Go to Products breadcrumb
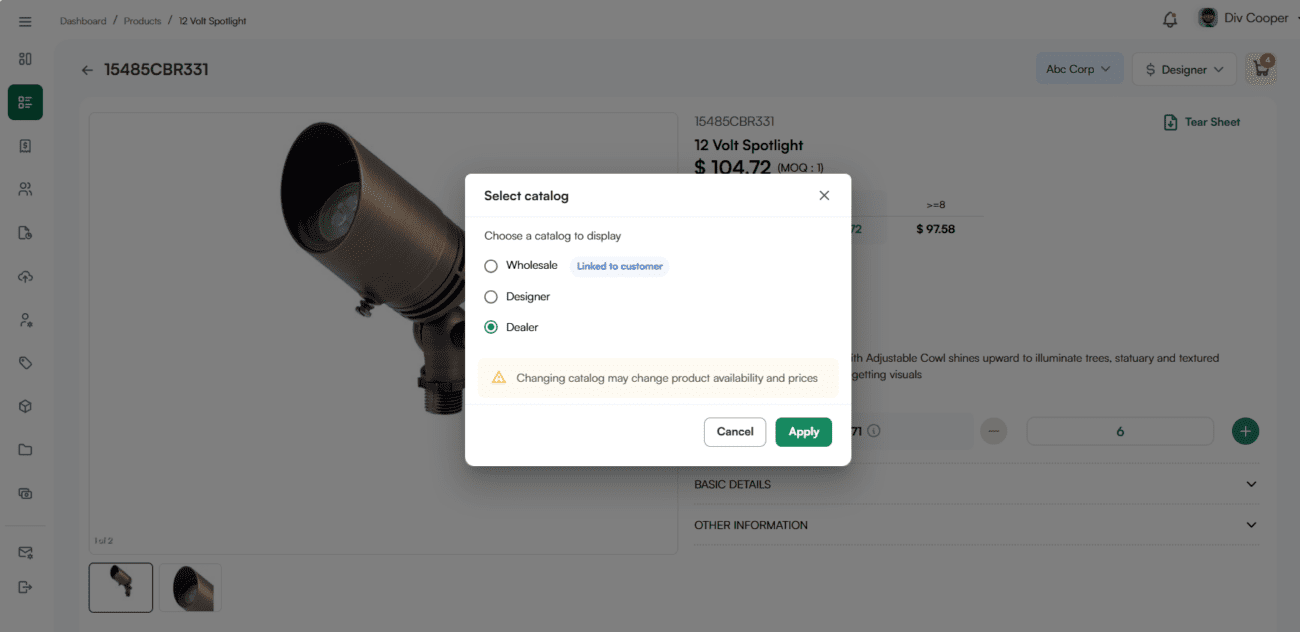The width and height of the screenshot is (1300, 632). (142, 21)
